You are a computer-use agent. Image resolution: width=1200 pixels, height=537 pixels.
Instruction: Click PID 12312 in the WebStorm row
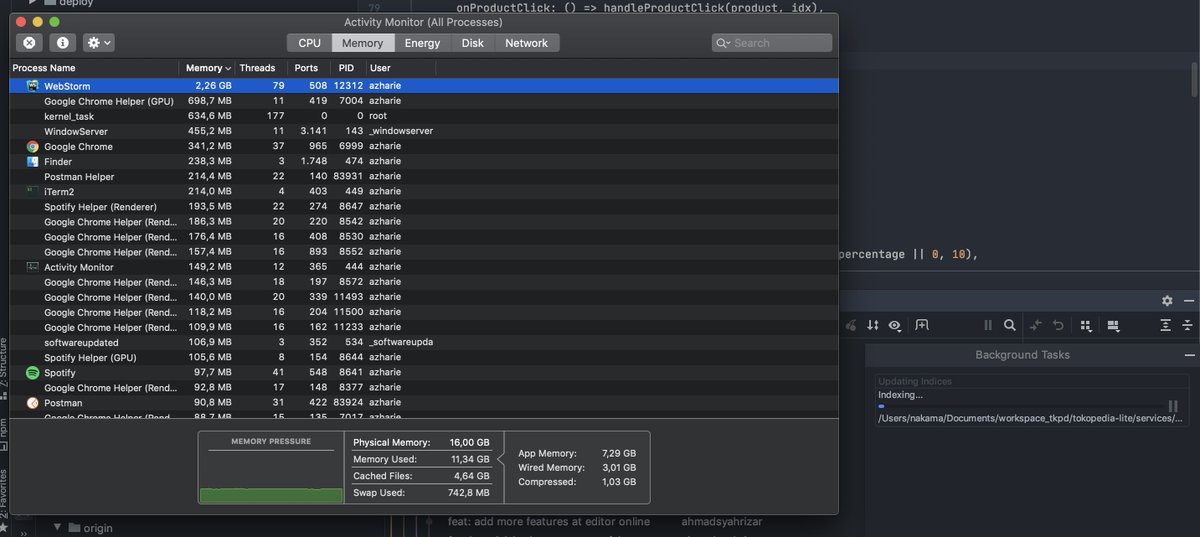click(347, 86)
